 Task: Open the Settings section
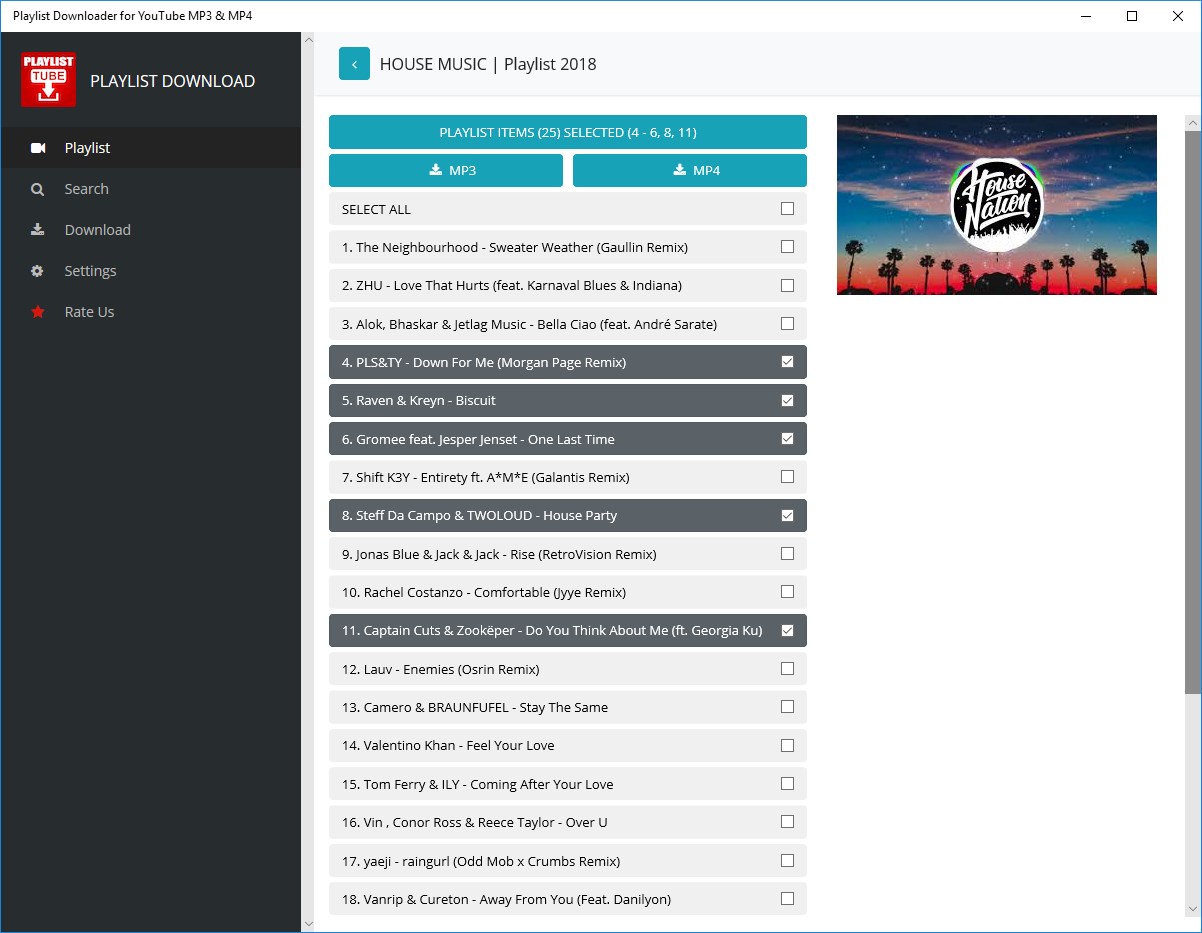tap(150, 271)
